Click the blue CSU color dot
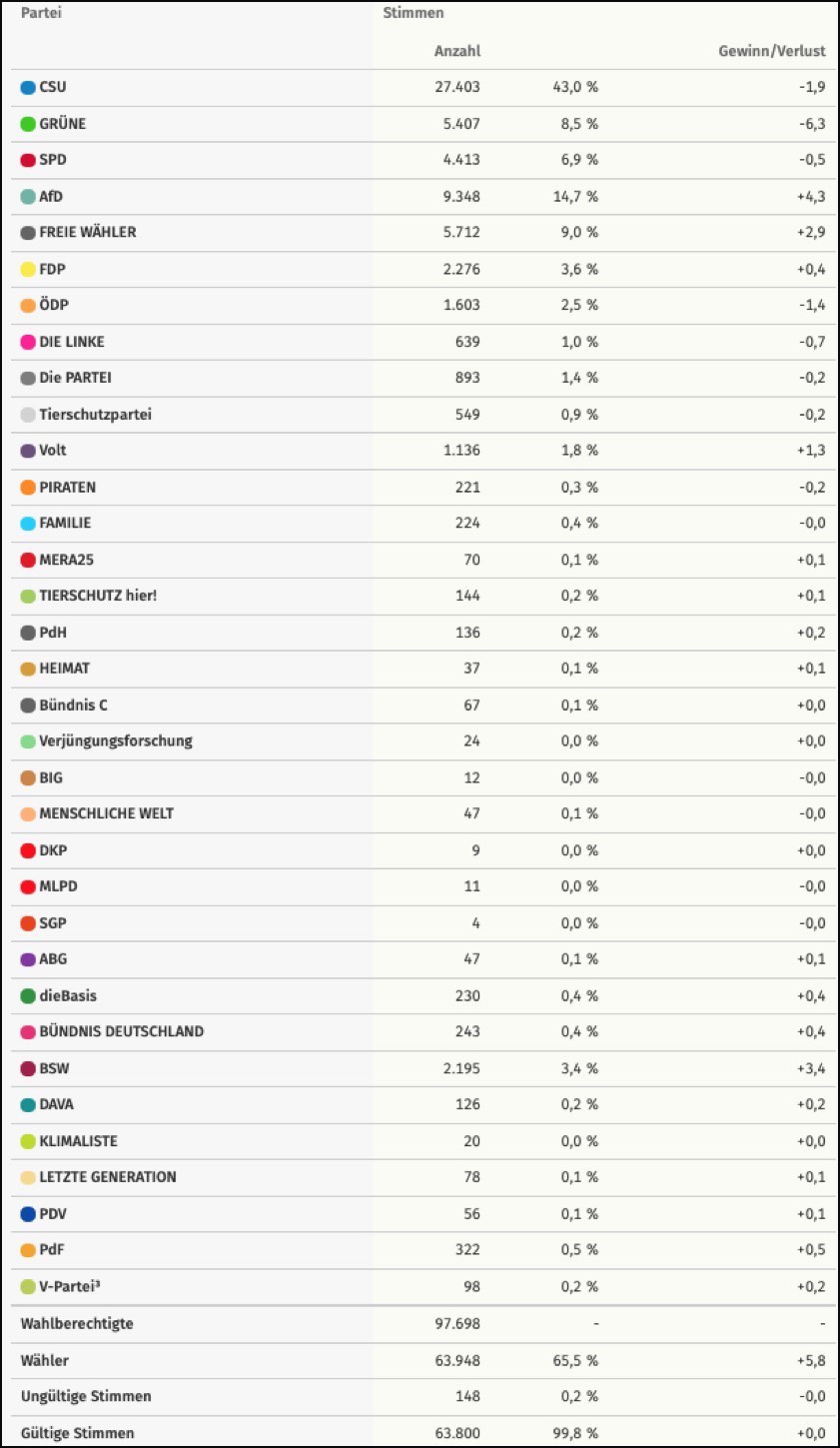Screen dimensions: 840x1448 28,87
